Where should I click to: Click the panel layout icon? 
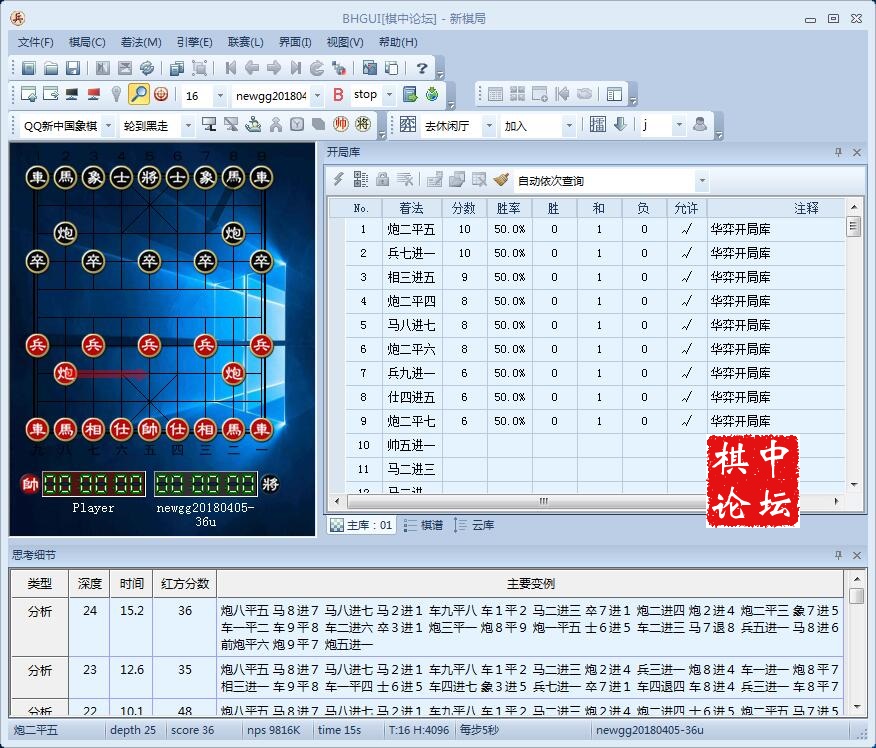pyautogui.click(x=614, y=94)
